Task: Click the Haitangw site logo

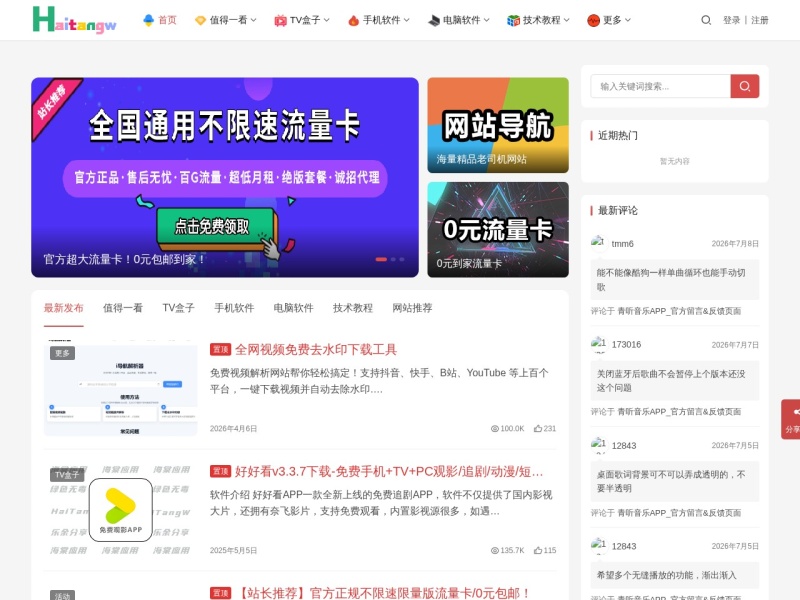Action: coord(74,20)
